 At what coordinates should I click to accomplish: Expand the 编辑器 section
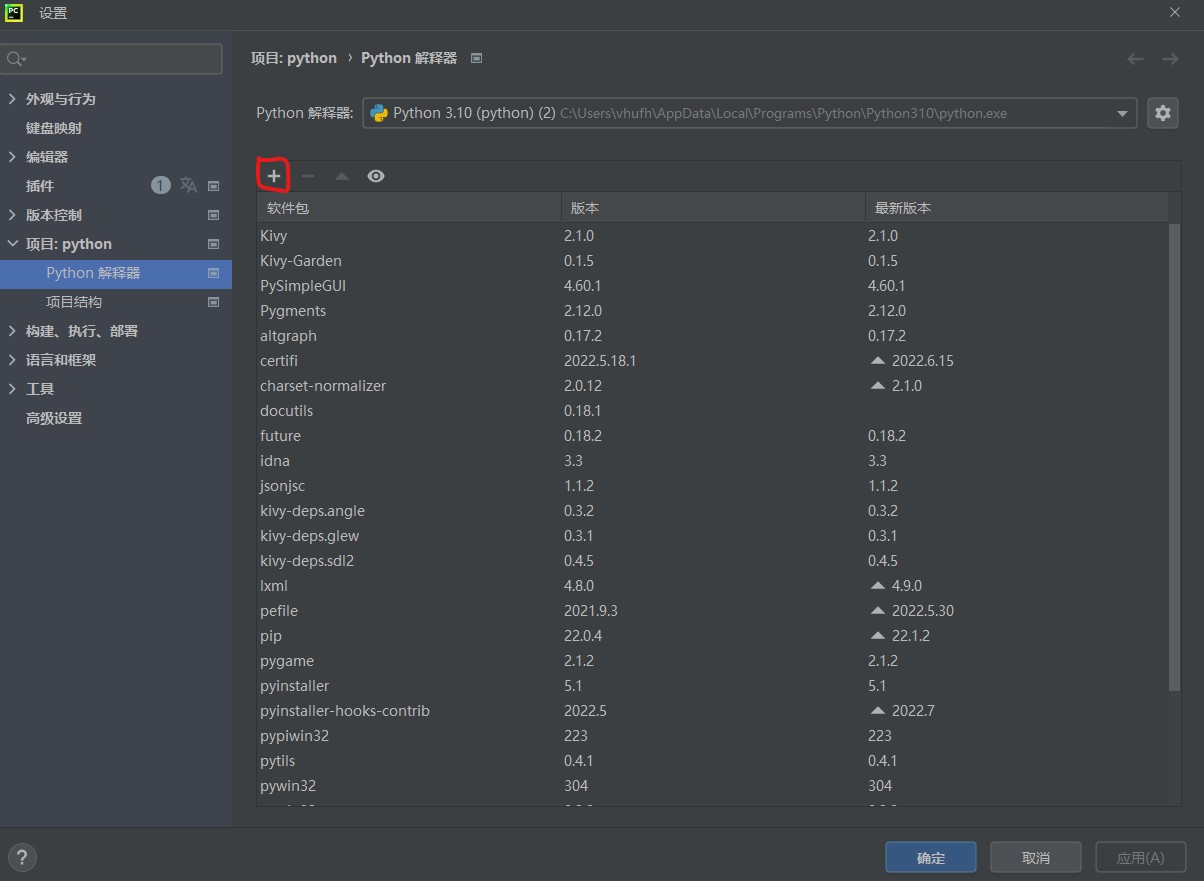(x=12, y=157)
